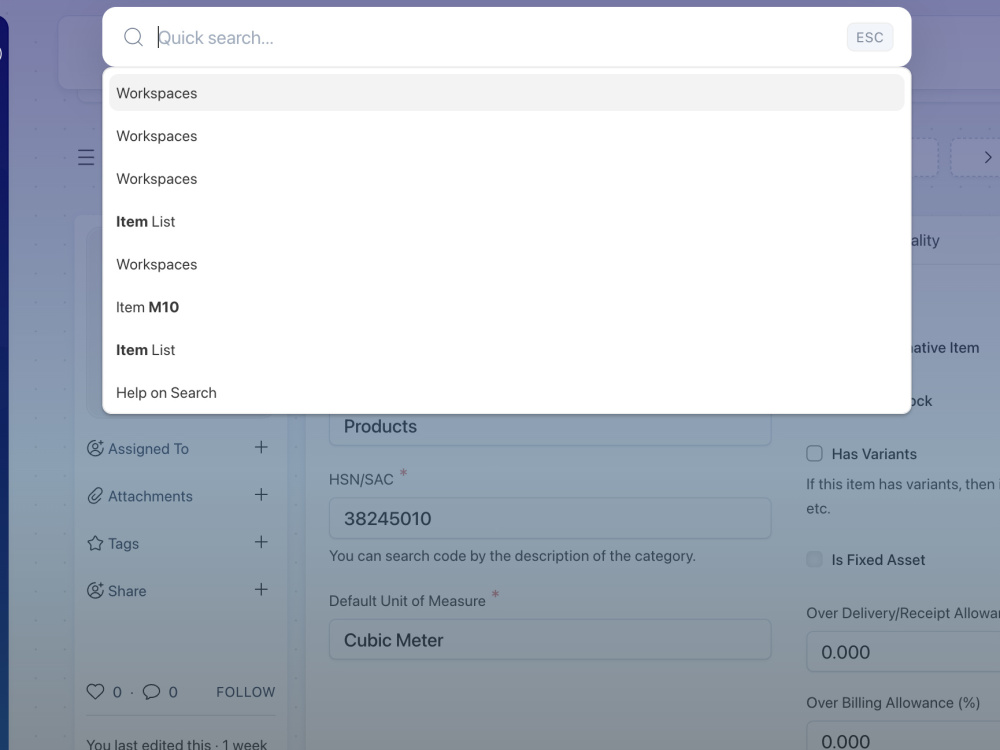Go to next record with chevron arrow

coord(987,157)
